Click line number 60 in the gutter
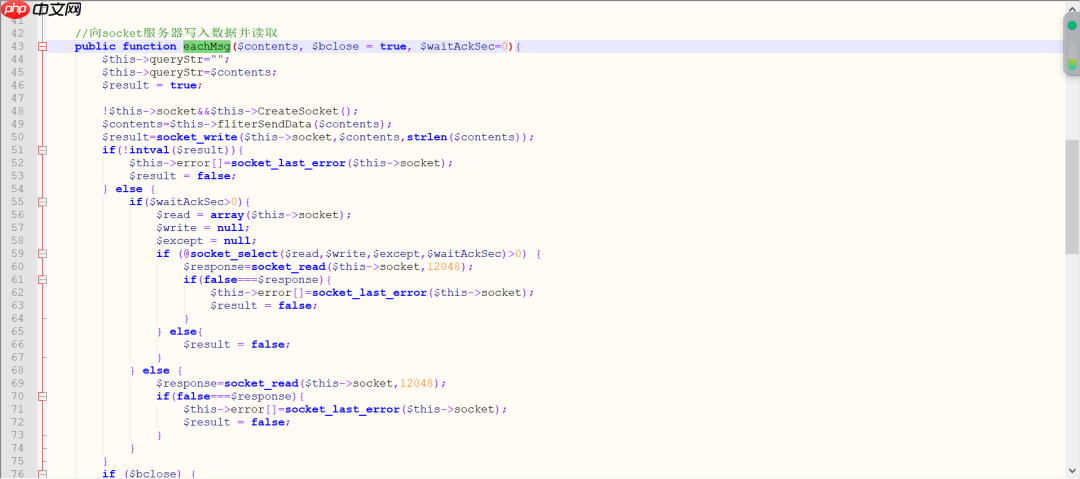Viewport: 1080px width, 479px height. 17,267
